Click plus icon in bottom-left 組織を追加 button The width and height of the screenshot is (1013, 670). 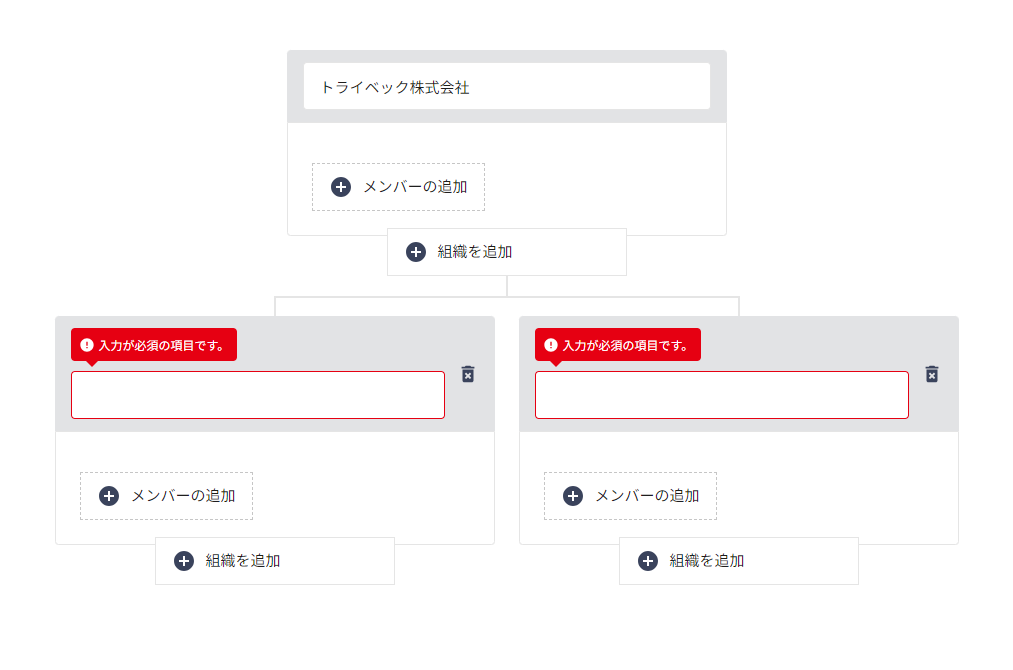click(x=184, y=561)
